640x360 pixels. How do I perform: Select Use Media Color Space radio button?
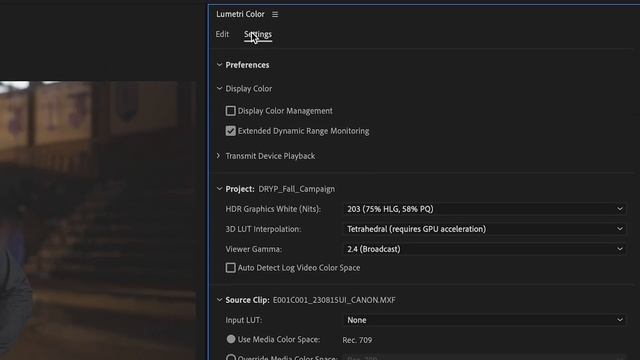pos(231,339)
